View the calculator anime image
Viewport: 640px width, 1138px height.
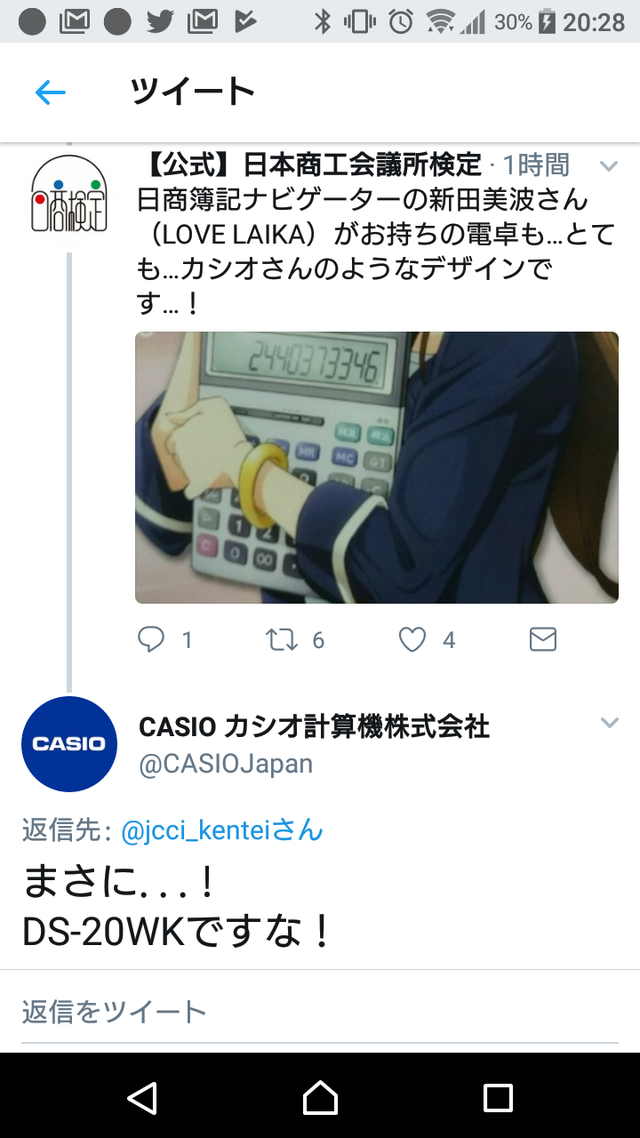point(377,467)
